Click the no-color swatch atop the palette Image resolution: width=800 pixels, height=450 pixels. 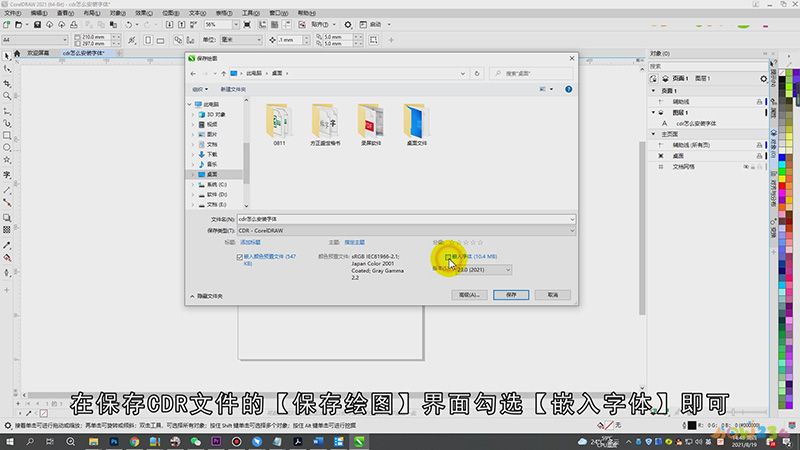point(782,73)
